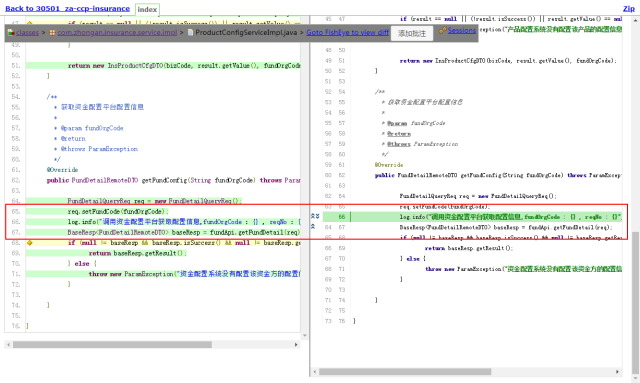This screenshot has width=640, height=383.
Task: Click the @Override line in the left pane
Action: coord(62,170)
